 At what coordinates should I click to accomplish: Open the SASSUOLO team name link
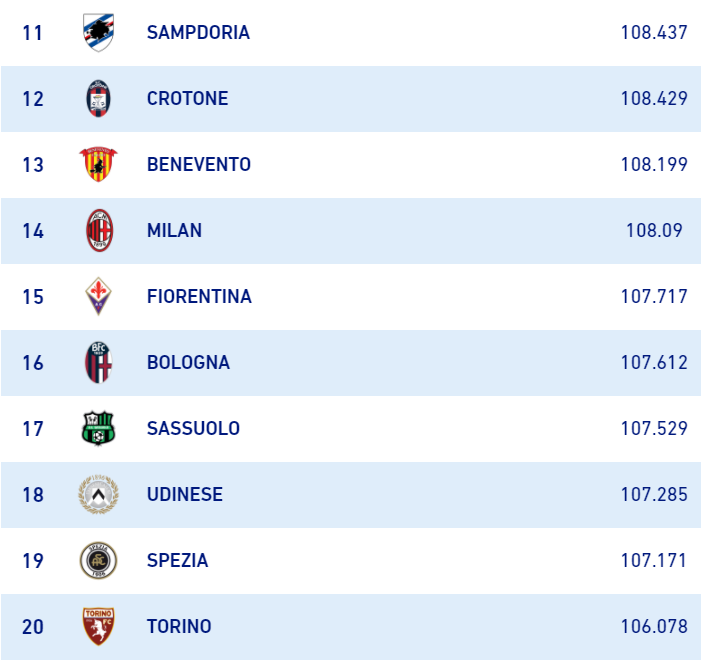click(x=193, y=429)
